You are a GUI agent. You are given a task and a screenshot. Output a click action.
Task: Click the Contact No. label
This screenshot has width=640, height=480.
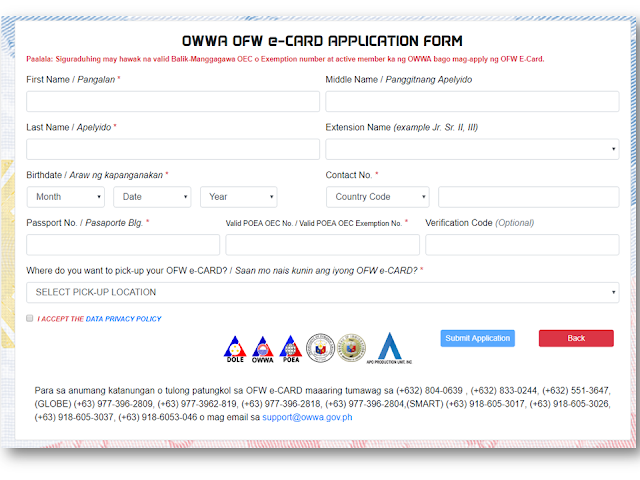pos(352,175)
